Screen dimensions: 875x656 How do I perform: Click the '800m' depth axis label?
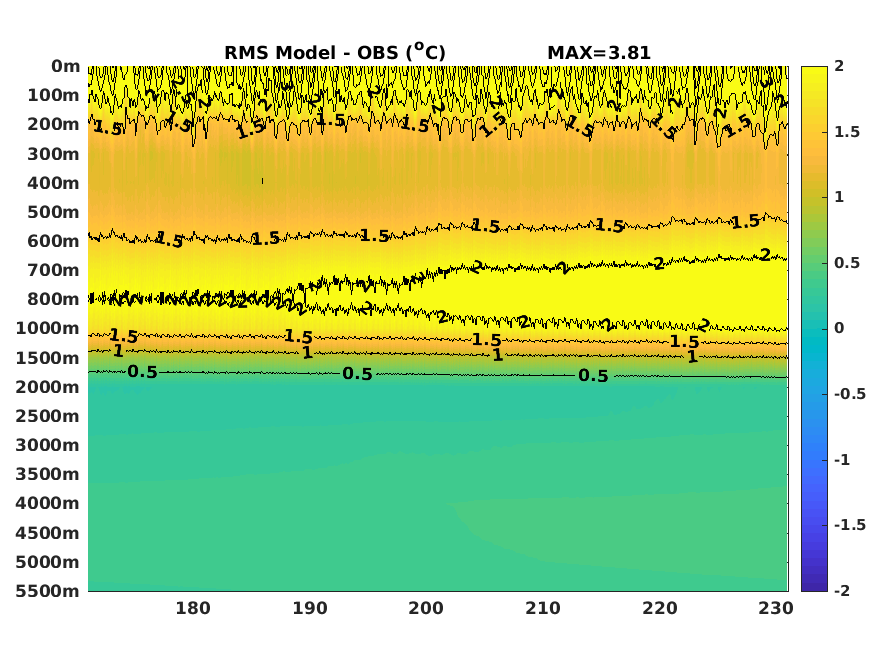pyautogui.click(x=54, y=299)
